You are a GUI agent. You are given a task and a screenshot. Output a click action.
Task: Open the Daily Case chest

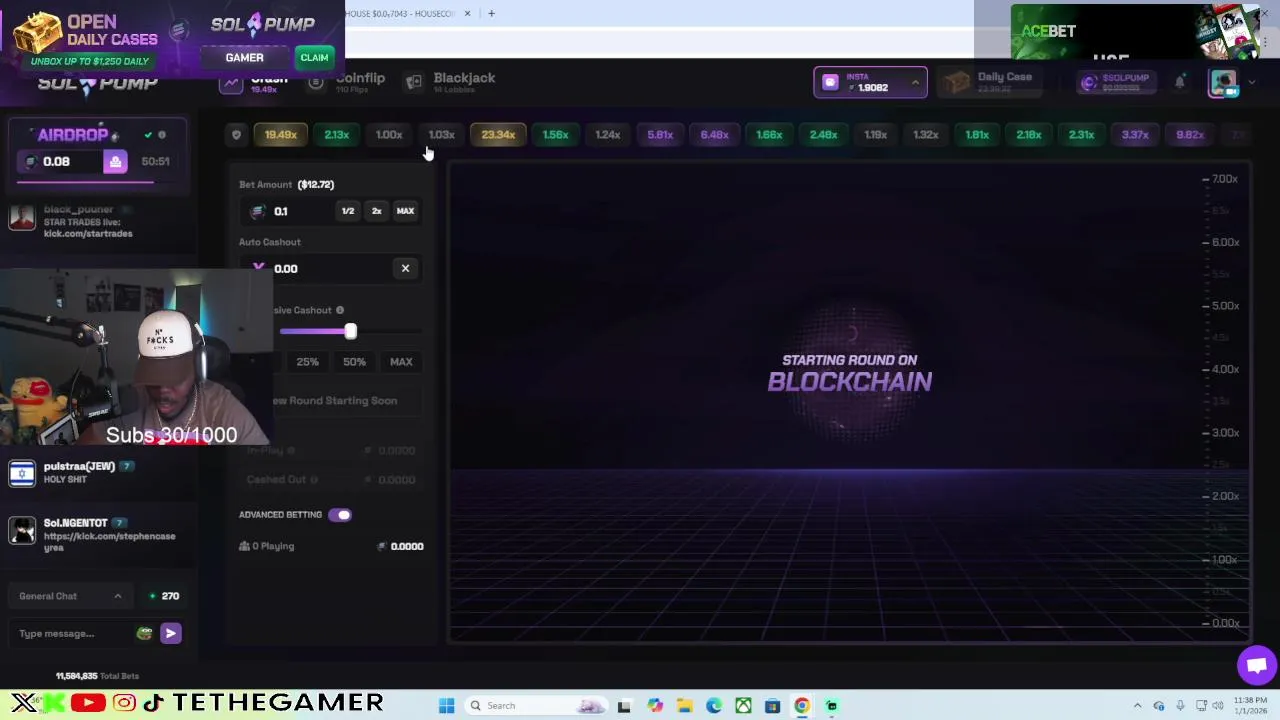(957, 82)
